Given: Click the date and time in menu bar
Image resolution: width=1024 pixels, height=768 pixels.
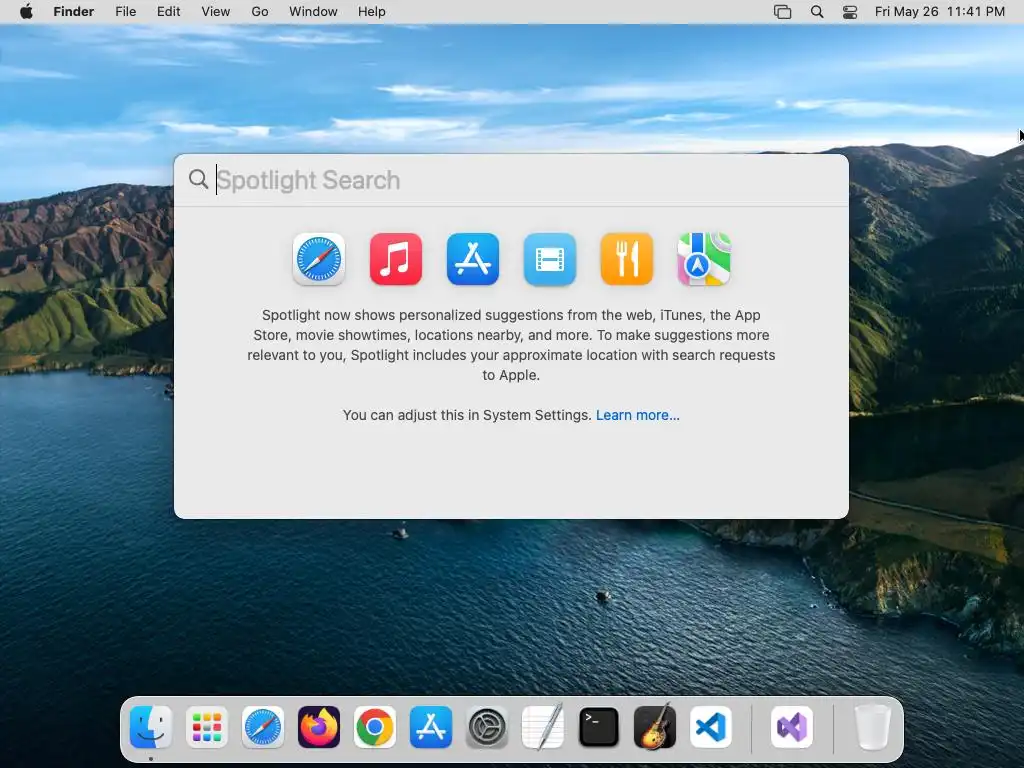Looking at the screenshot, I should (940, 12).
